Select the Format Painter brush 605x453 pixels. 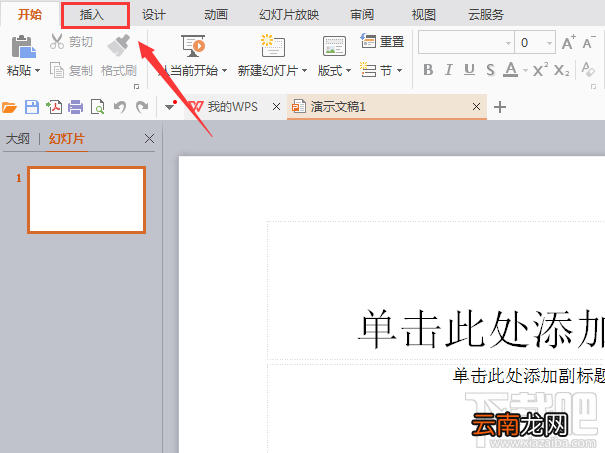click(119, 45)
